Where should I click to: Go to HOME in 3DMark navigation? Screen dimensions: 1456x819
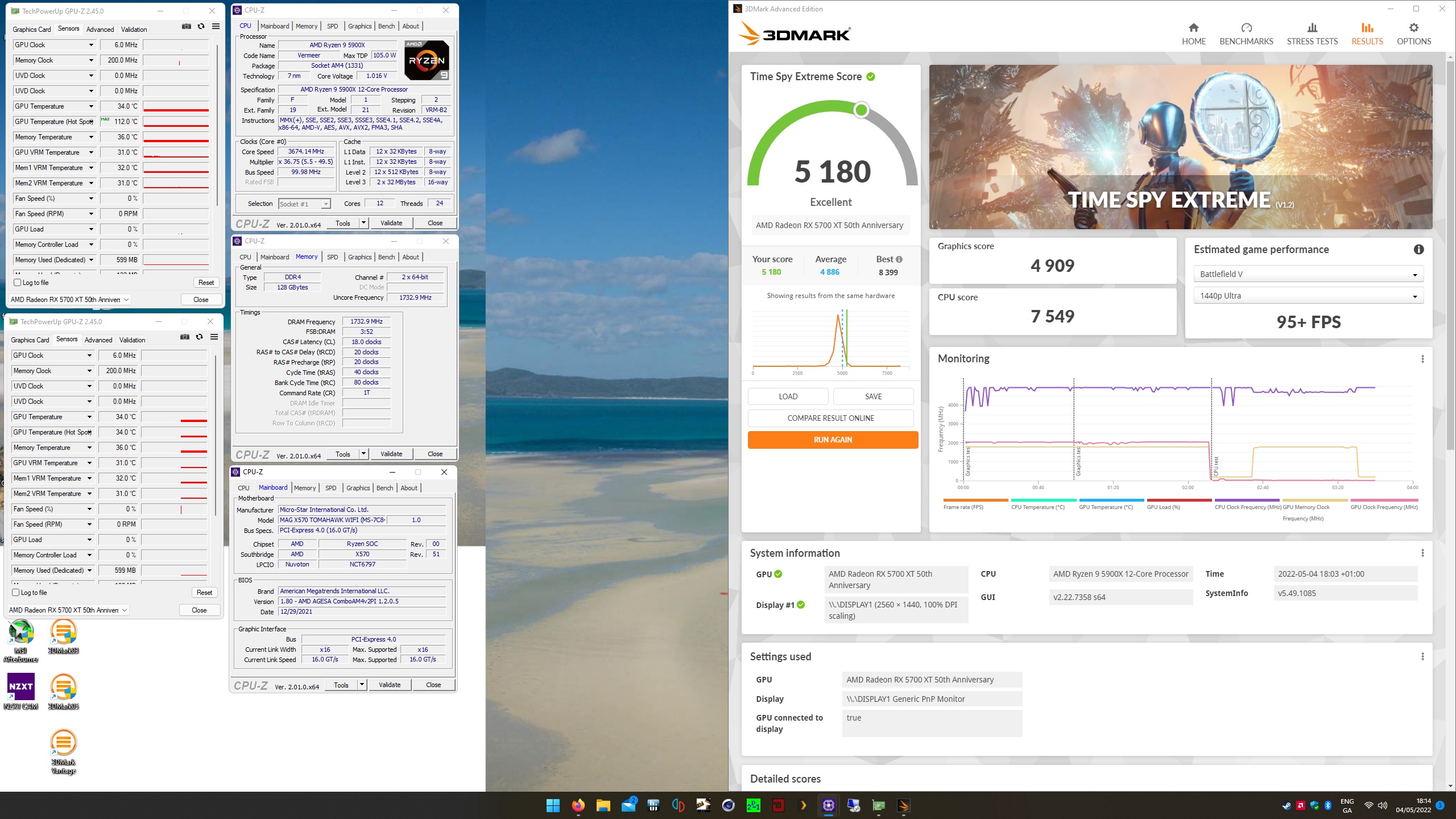(x=1193, y=35)
